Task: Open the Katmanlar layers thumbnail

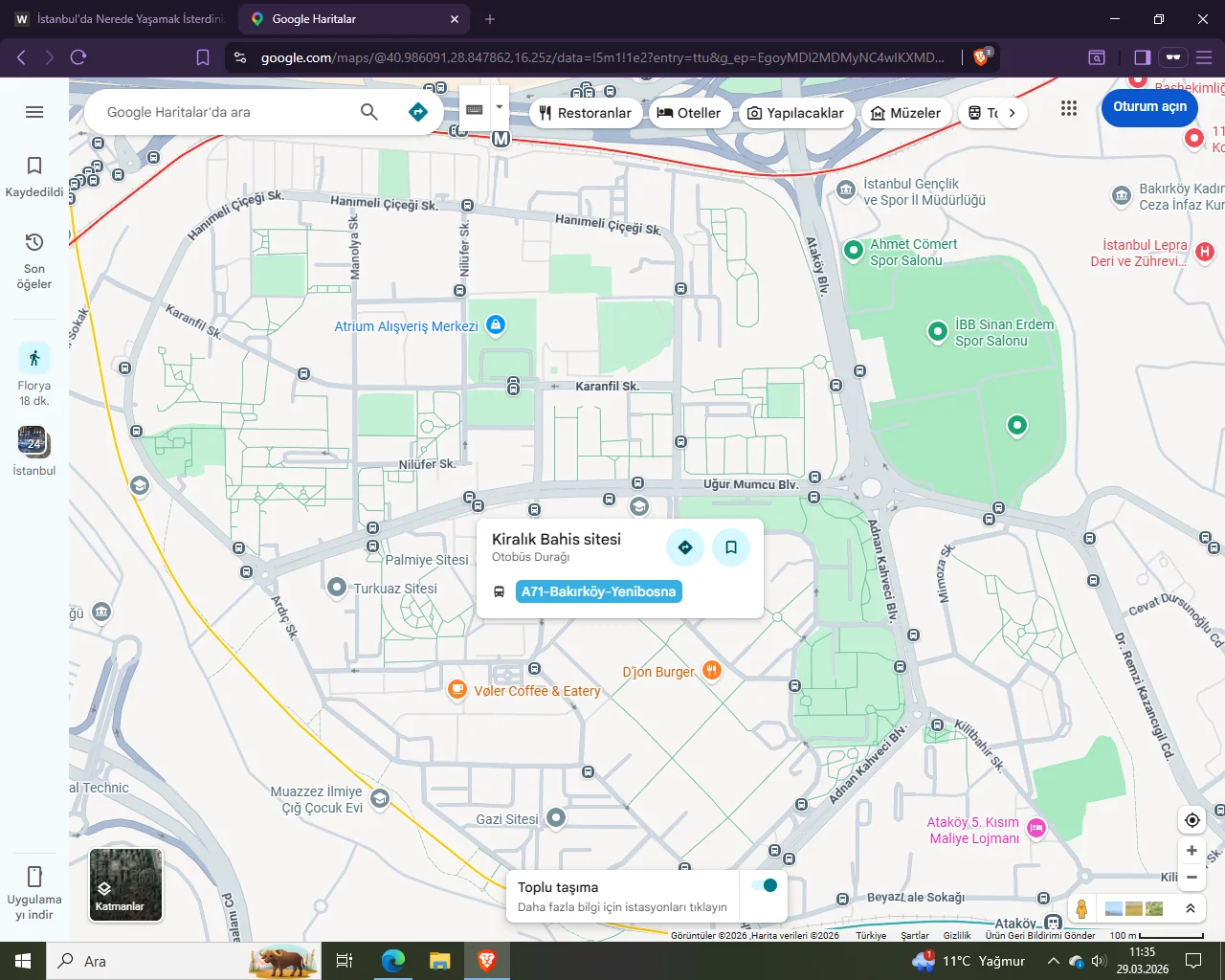Action: click(125, 885)
